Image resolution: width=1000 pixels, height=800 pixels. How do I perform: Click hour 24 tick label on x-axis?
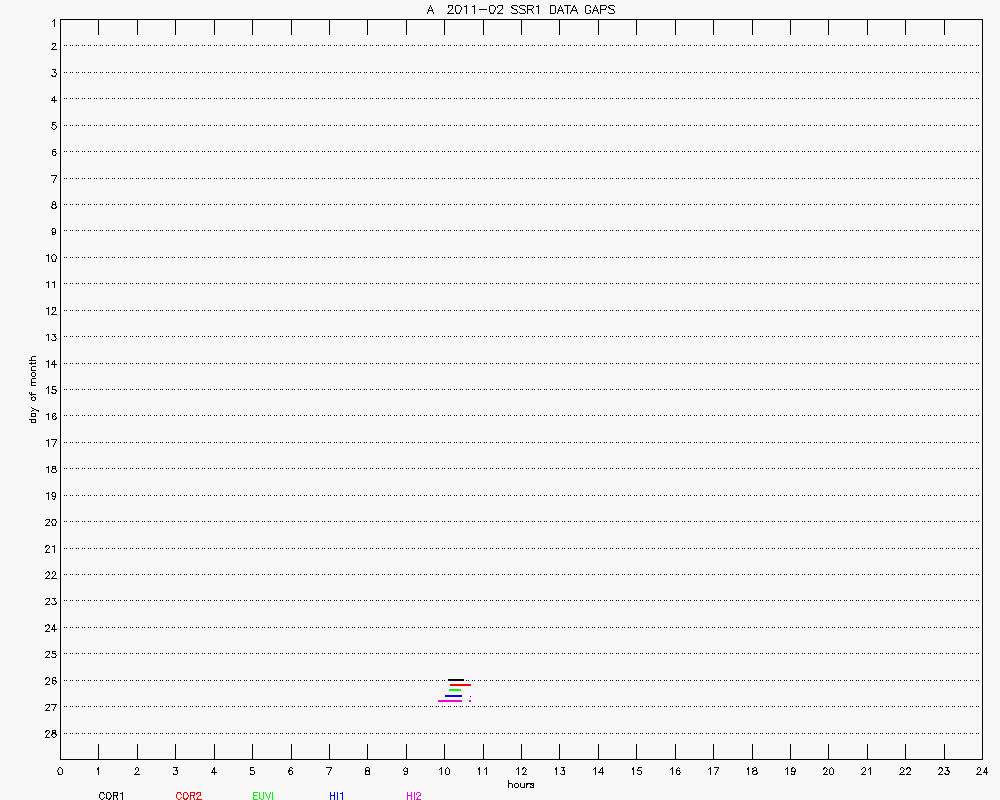tap(981, 771)
